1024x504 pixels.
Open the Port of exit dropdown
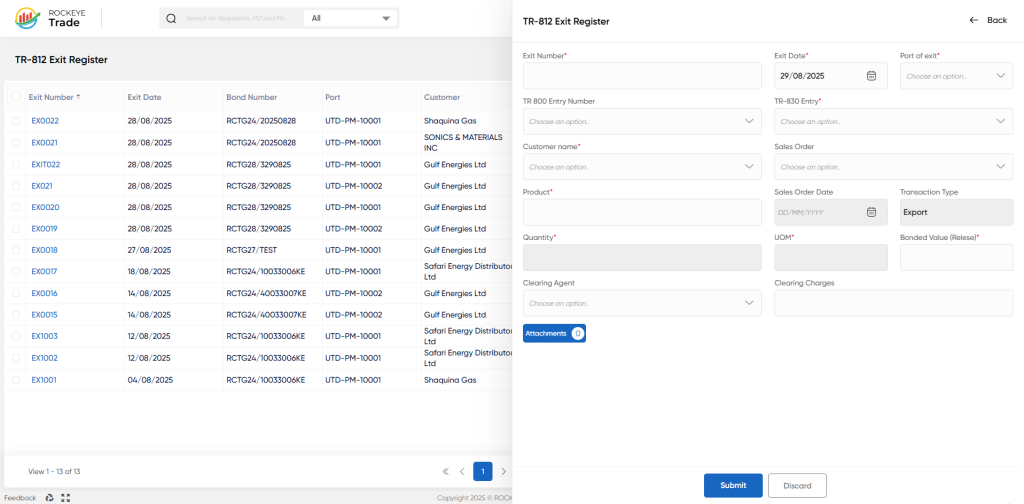point(957,76)
